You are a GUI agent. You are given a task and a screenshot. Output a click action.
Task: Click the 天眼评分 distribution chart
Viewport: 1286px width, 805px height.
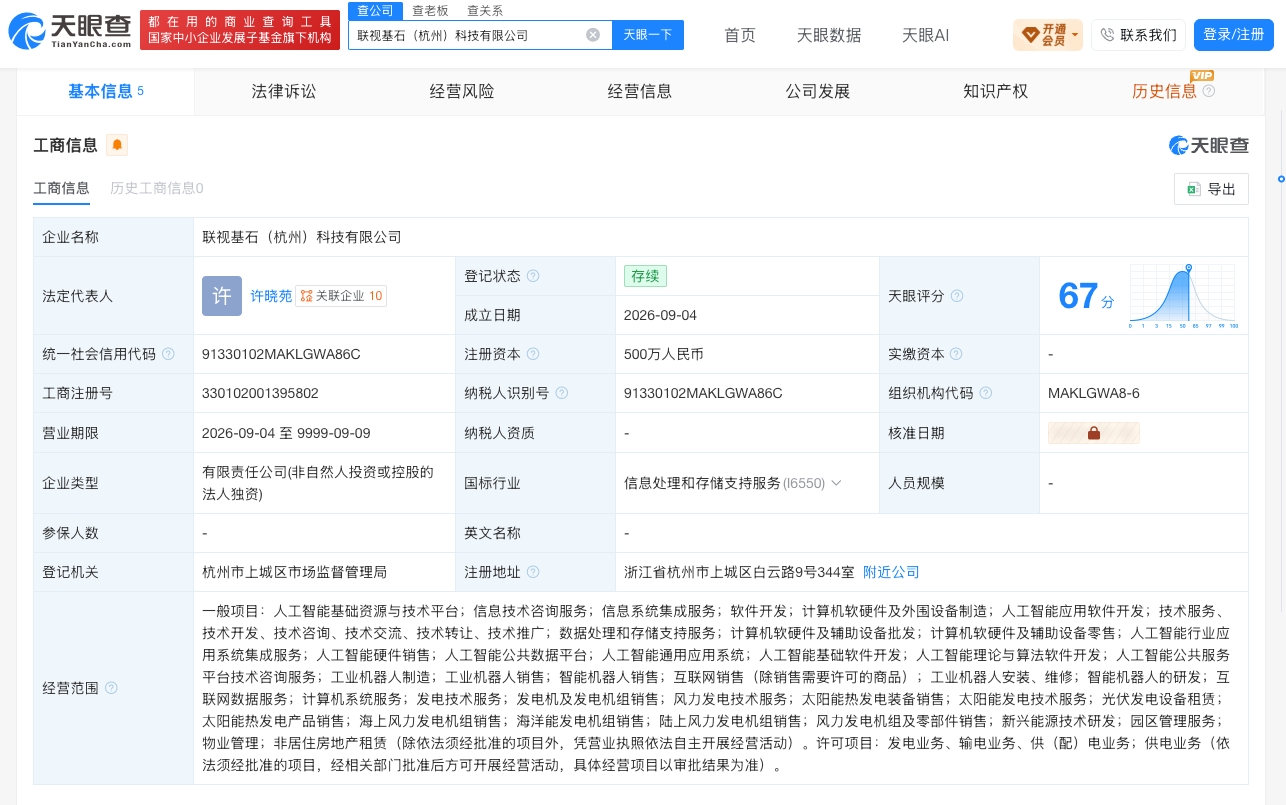pos(1184,296)
